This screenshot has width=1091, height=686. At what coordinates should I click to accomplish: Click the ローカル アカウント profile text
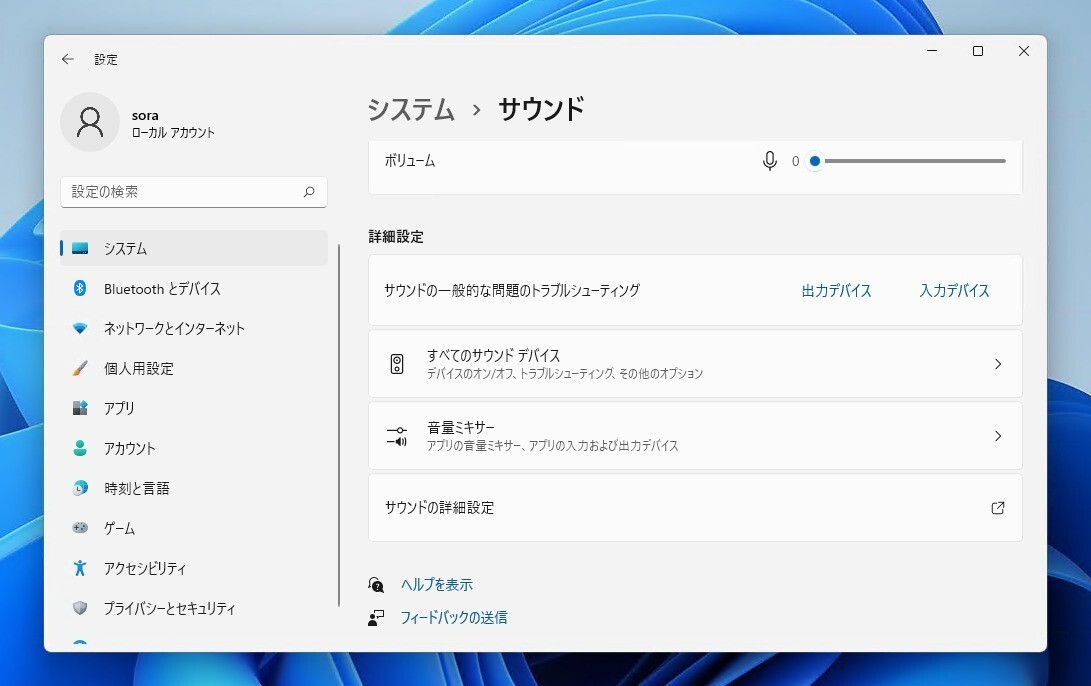(x=173, y=132)
